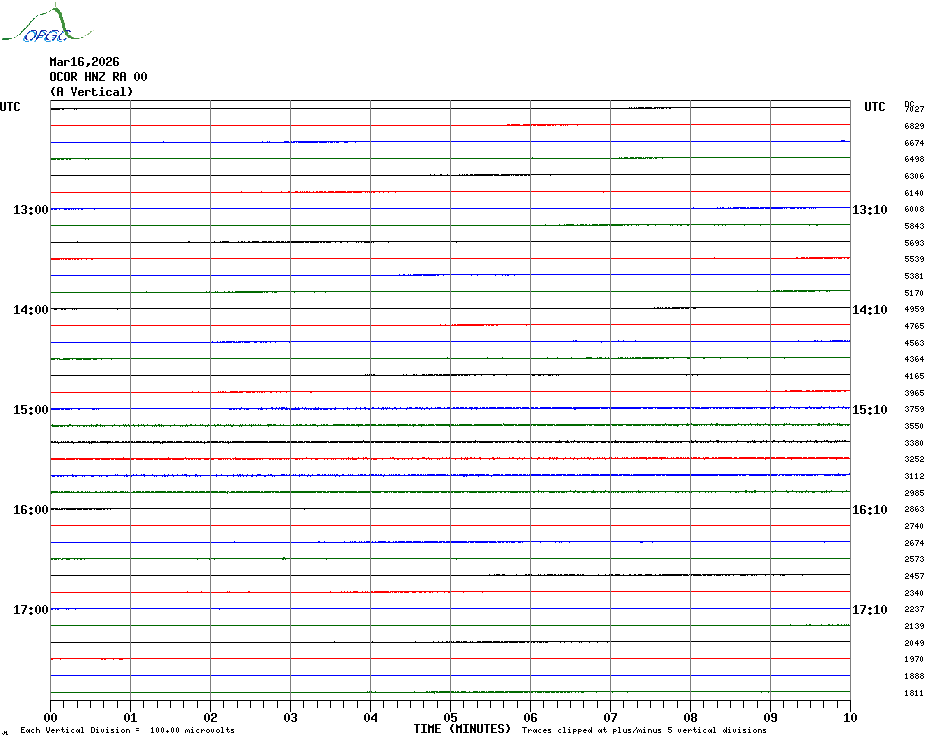Click the (A Vertical) component label

91,92
